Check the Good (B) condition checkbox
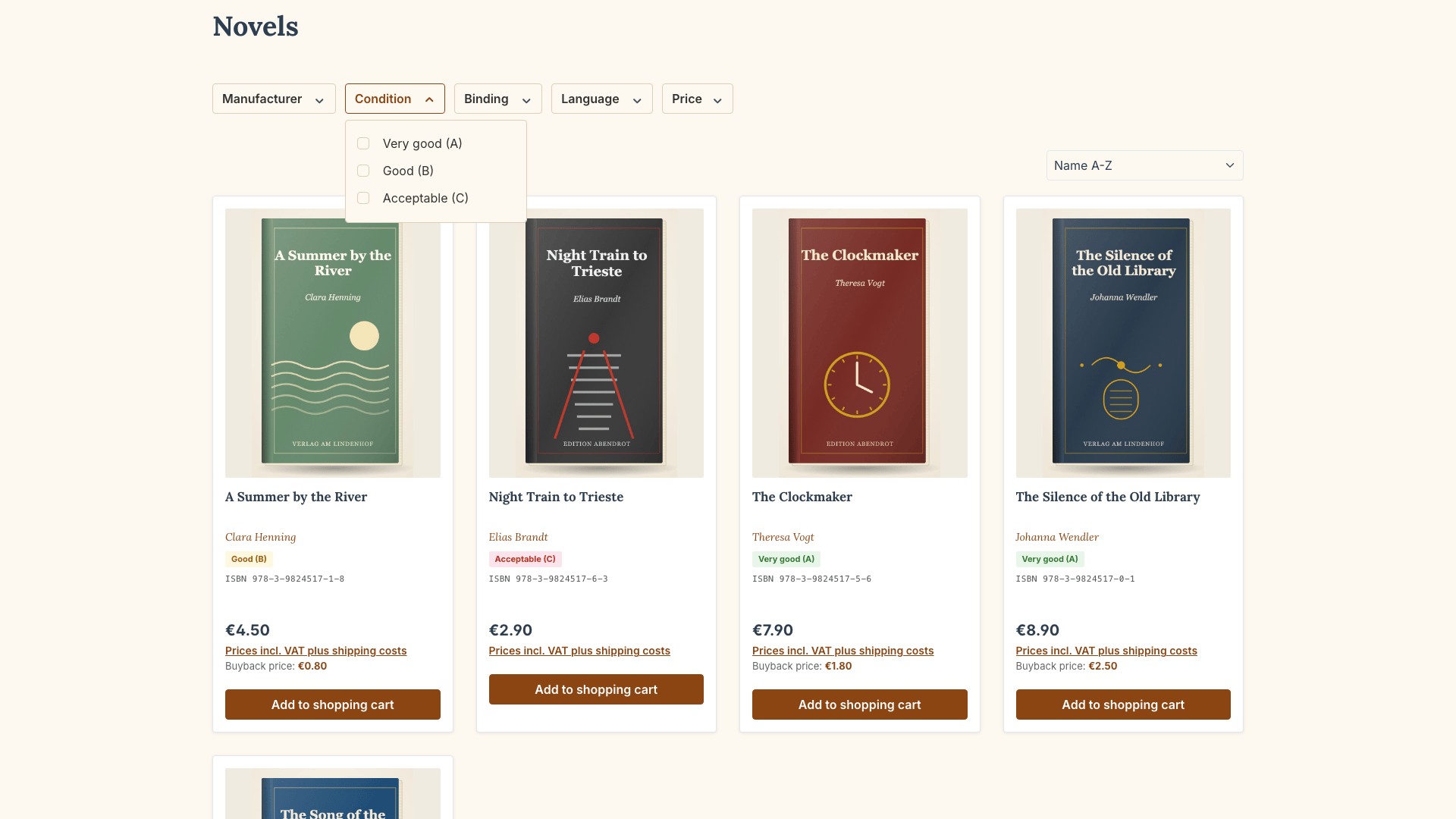 pos(363,171)
